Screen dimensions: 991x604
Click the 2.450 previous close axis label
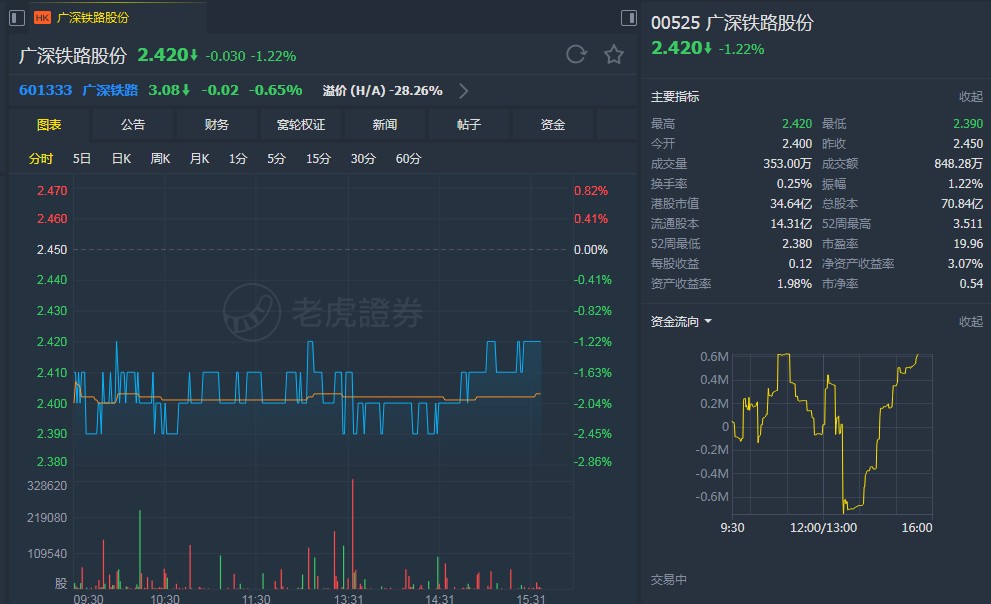(x=52, y=250)
